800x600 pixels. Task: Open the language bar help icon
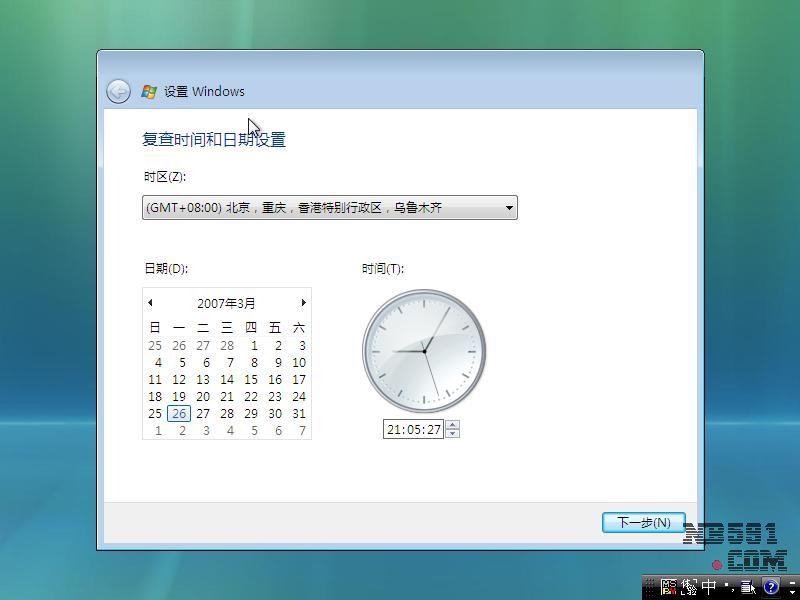coord(771,587)
